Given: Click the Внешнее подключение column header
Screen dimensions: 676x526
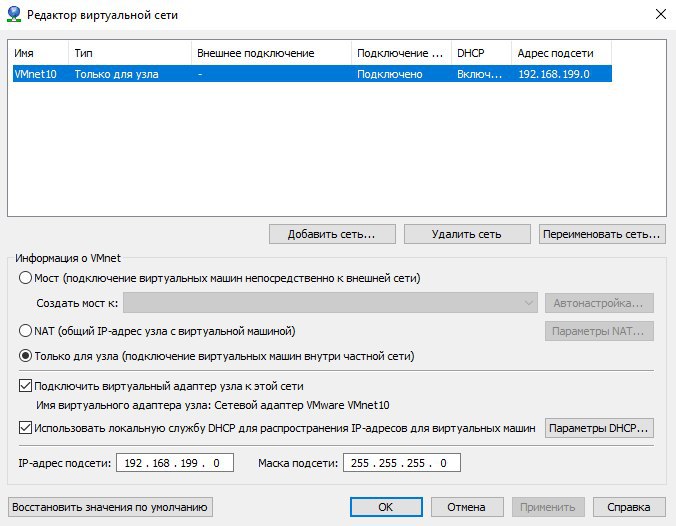Looking at the screenshot, I should [271, 53].
